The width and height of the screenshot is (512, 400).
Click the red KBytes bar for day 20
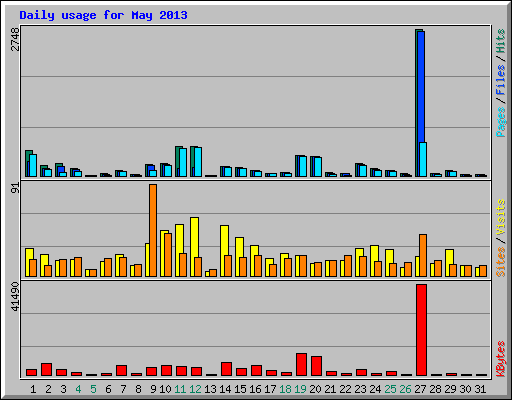coord(316,366)
